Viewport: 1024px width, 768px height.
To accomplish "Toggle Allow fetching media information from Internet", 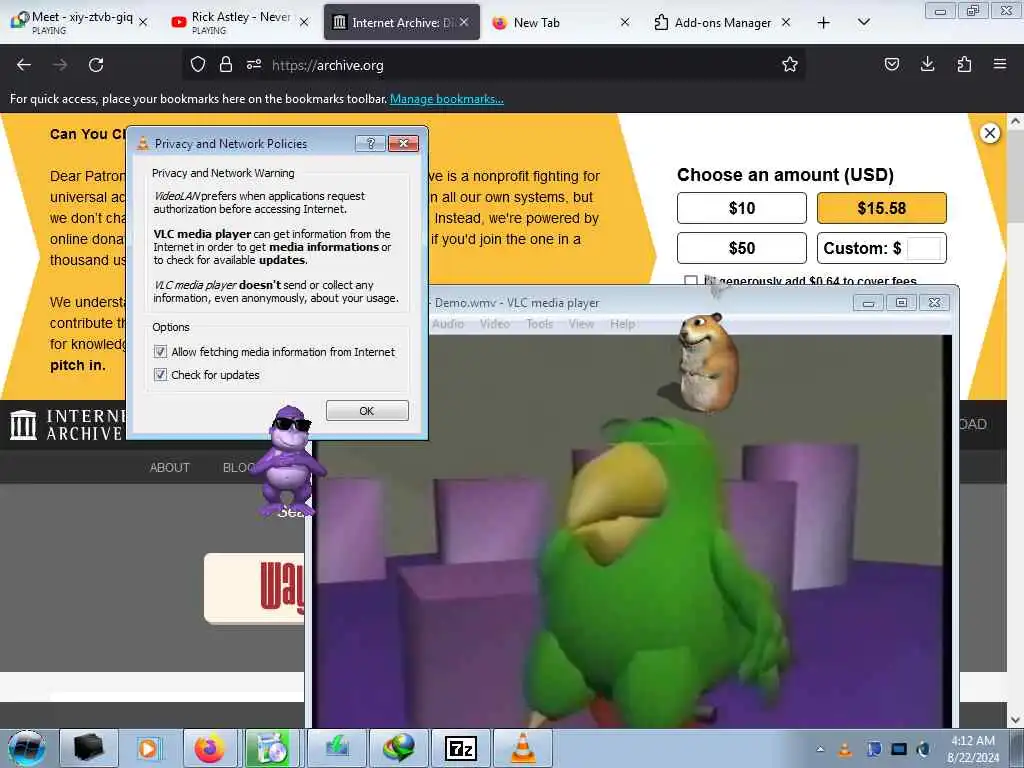I will pyautogui.click(x=160, y=352).
